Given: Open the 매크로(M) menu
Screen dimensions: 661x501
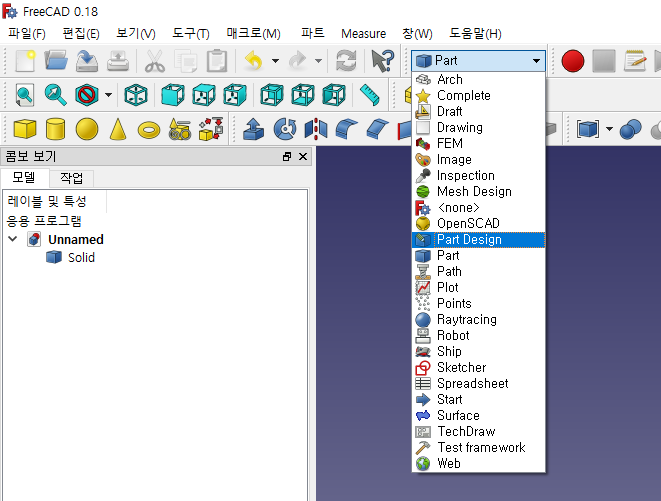Looking at the screenshot, I should pyautogui.click(x=253, y=33).
